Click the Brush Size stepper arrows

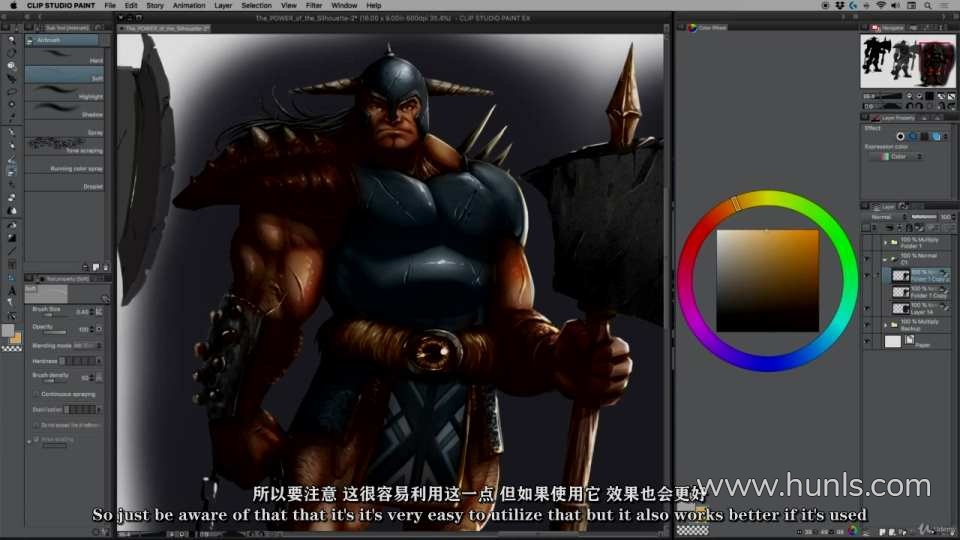pyautogui.click(x=92, y=312)
